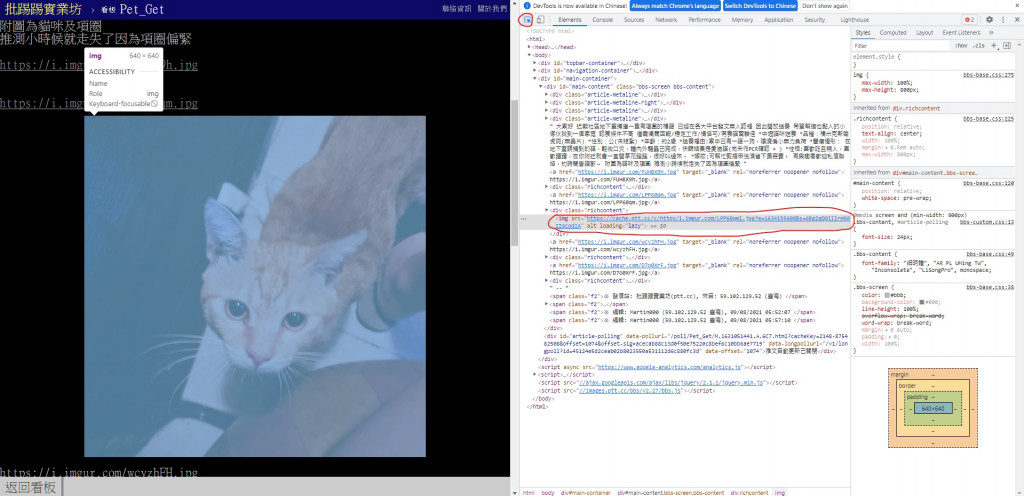The image size is (1024, 496).
Task: Toggle element state with :hov
Action: tap(961, 46)
